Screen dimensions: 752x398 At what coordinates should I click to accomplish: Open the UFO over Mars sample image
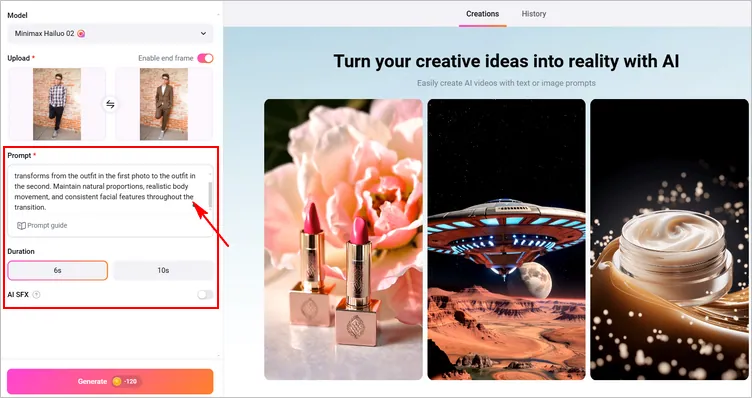506,239
